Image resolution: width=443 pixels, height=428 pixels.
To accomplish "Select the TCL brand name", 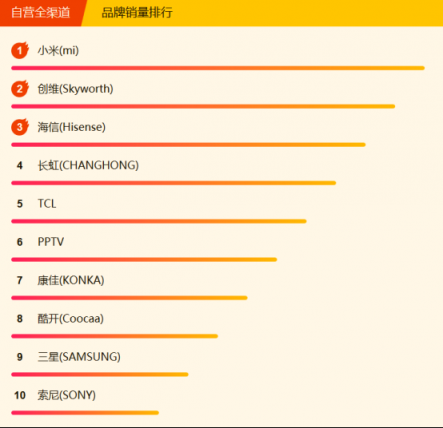I will [47, 203].
